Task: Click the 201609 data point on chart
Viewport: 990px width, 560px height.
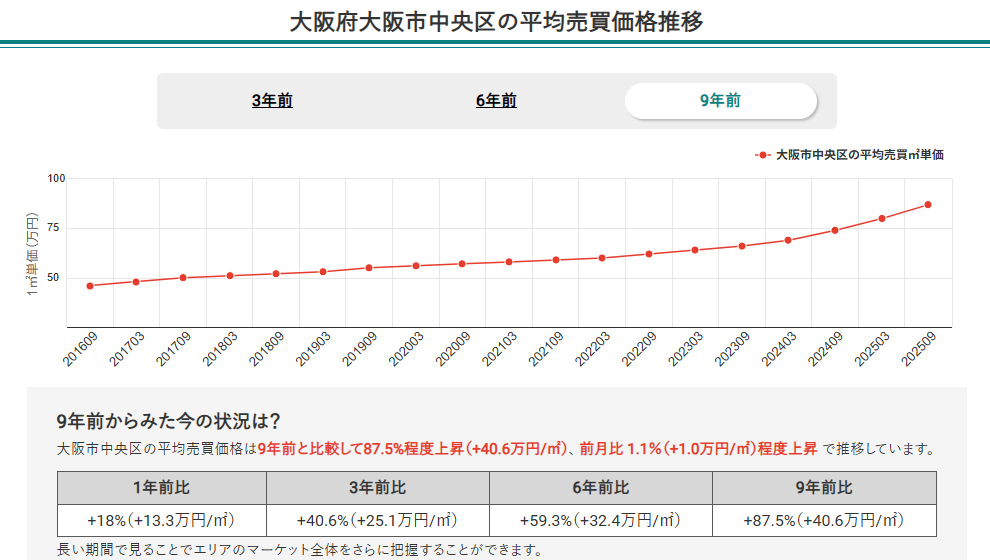Action: tap(90, 286)
